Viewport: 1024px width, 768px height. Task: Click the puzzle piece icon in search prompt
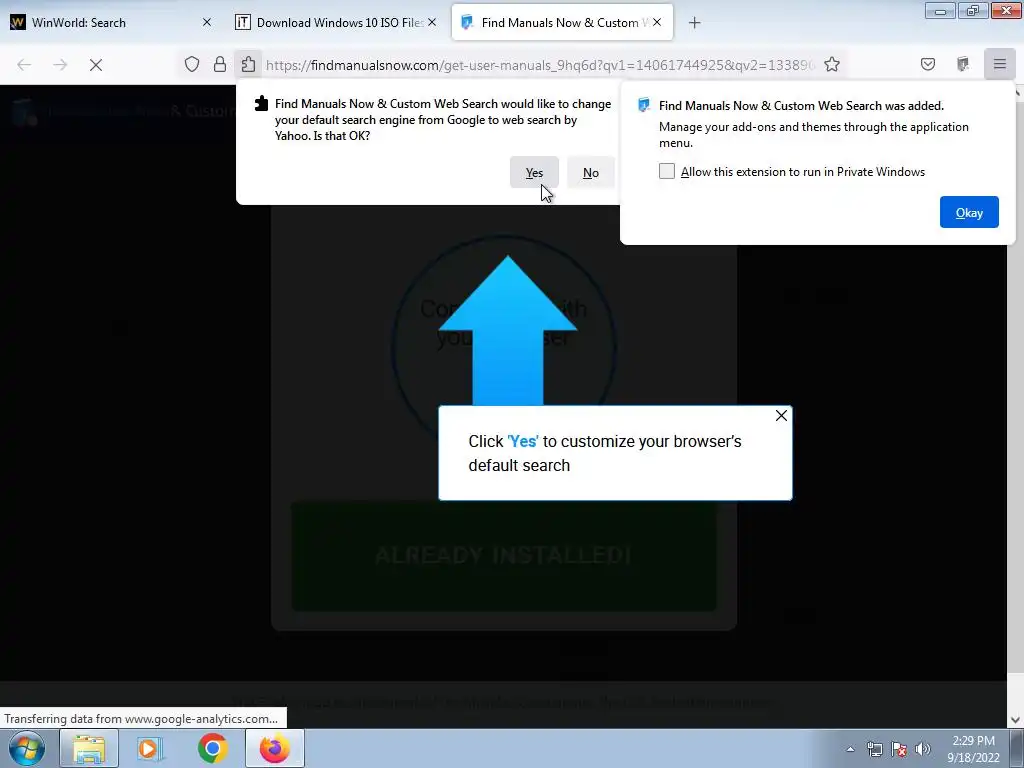261,103
